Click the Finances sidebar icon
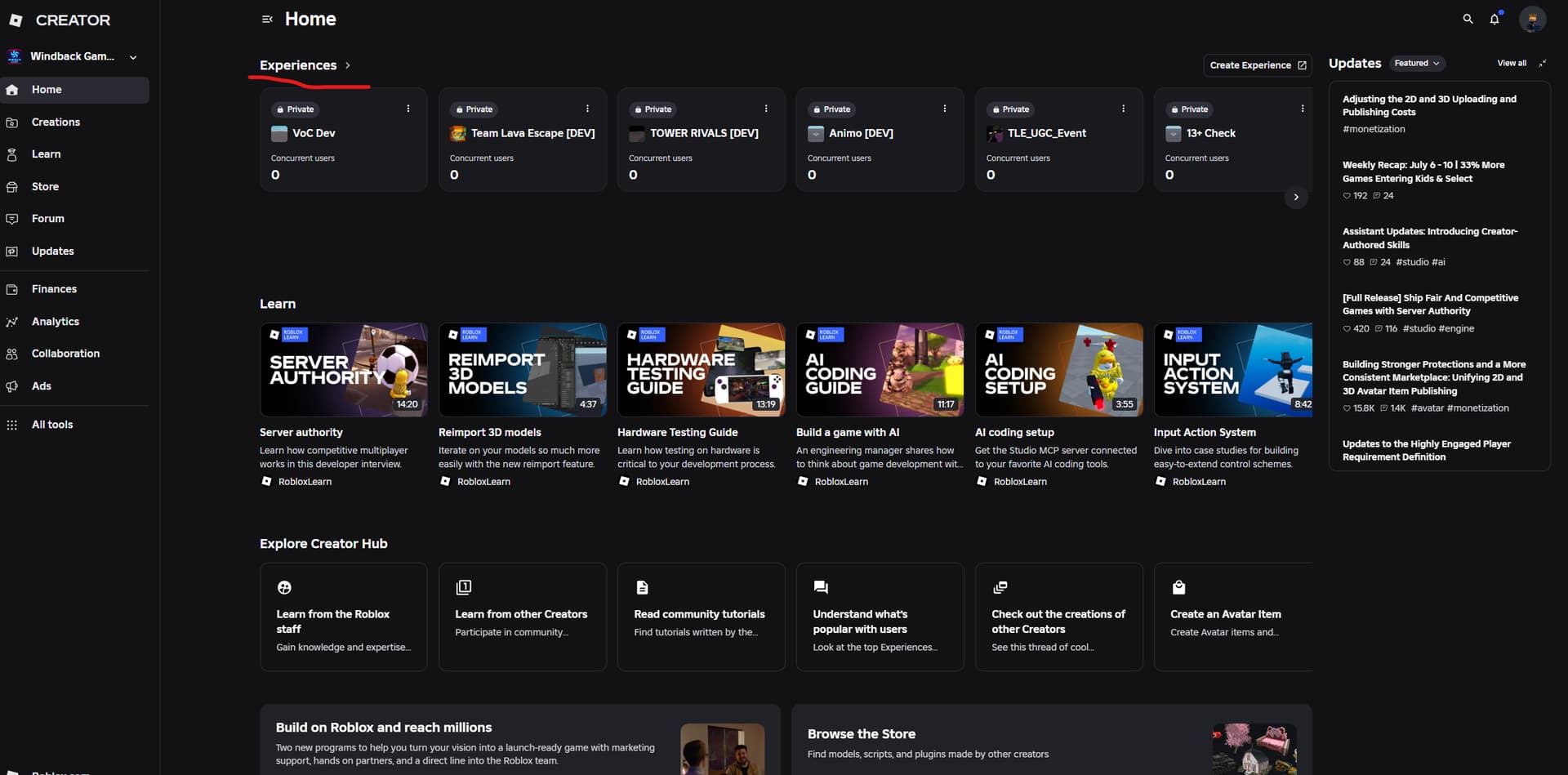 pyautogui.click(x=12, y=289)
